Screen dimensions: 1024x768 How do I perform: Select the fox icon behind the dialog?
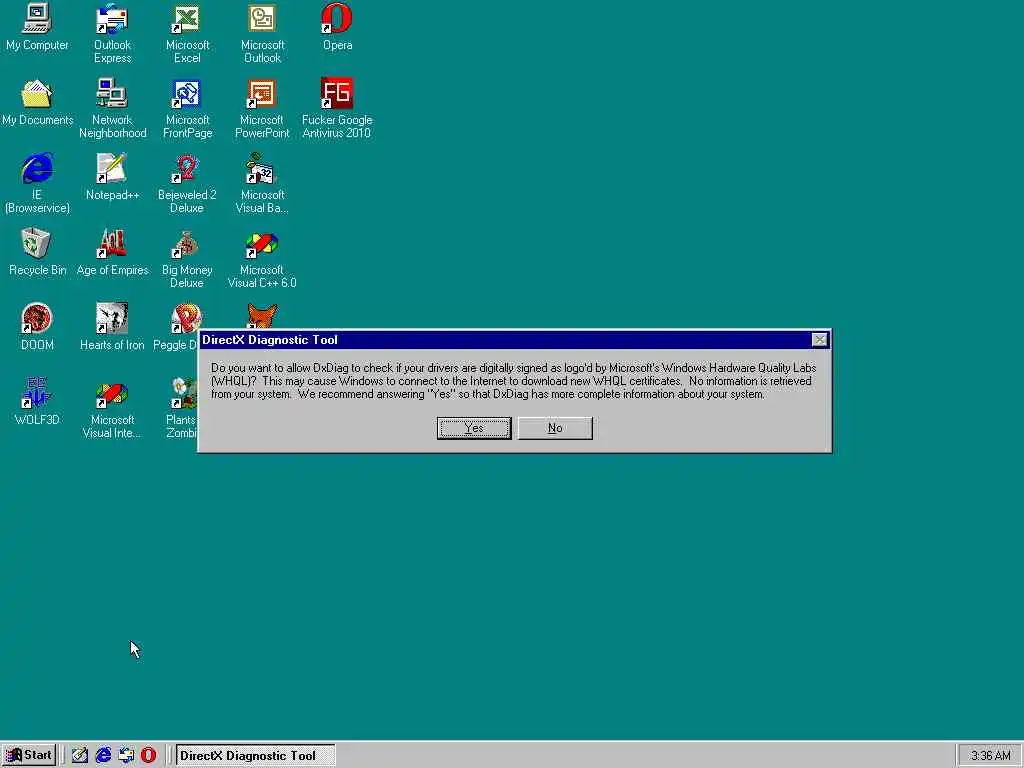(x=262, y=315)
